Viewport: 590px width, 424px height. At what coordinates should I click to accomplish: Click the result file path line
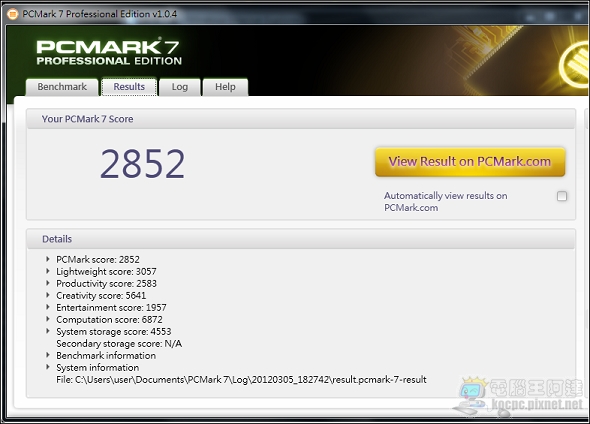pyautogui.click(x=241, y=380)
